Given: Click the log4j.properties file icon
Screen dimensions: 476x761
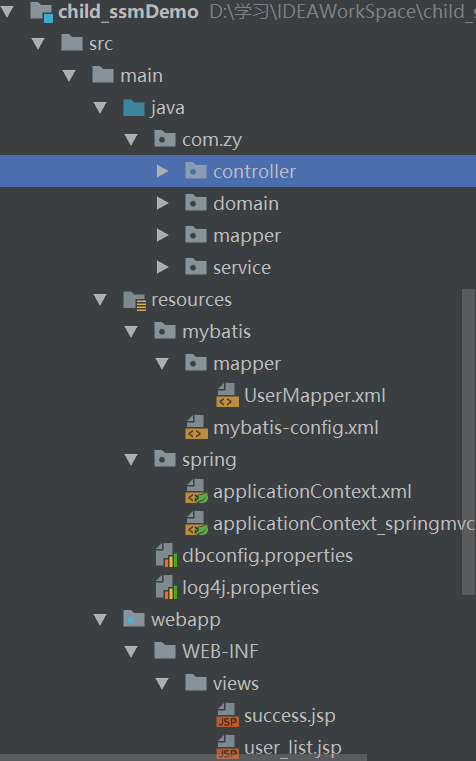Looking at the screenshot, I should pos(166,587).
